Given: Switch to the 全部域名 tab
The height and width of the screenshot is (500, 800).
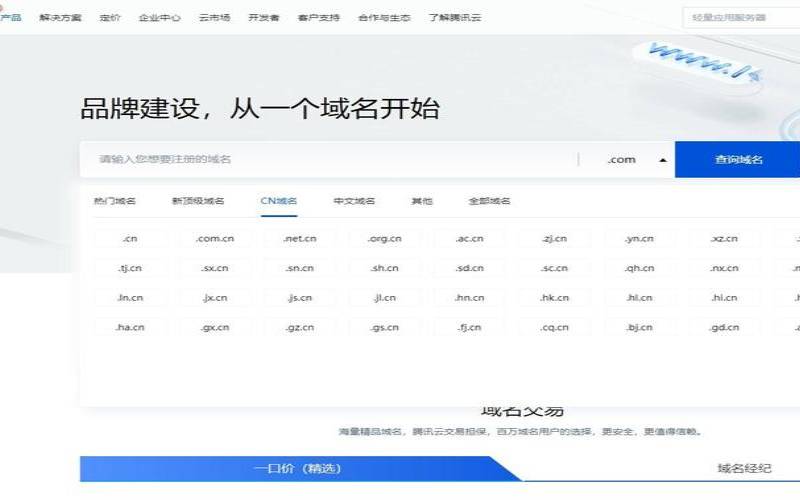Looking at the screenshot, I should 489,201.
